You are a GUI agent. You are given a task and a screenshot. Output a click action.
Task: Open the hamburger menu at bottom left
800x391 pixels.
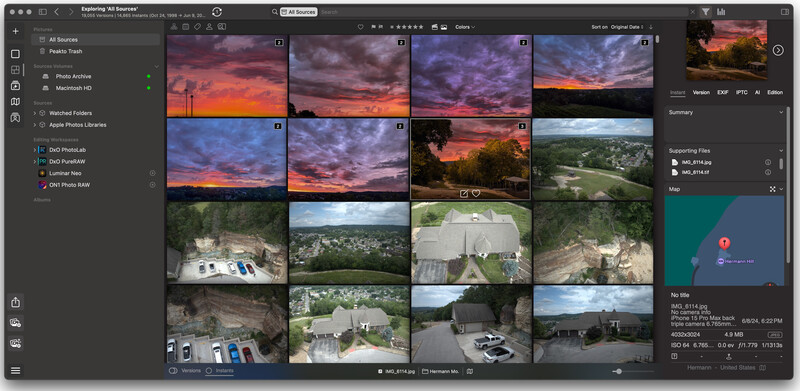point(15,370)
